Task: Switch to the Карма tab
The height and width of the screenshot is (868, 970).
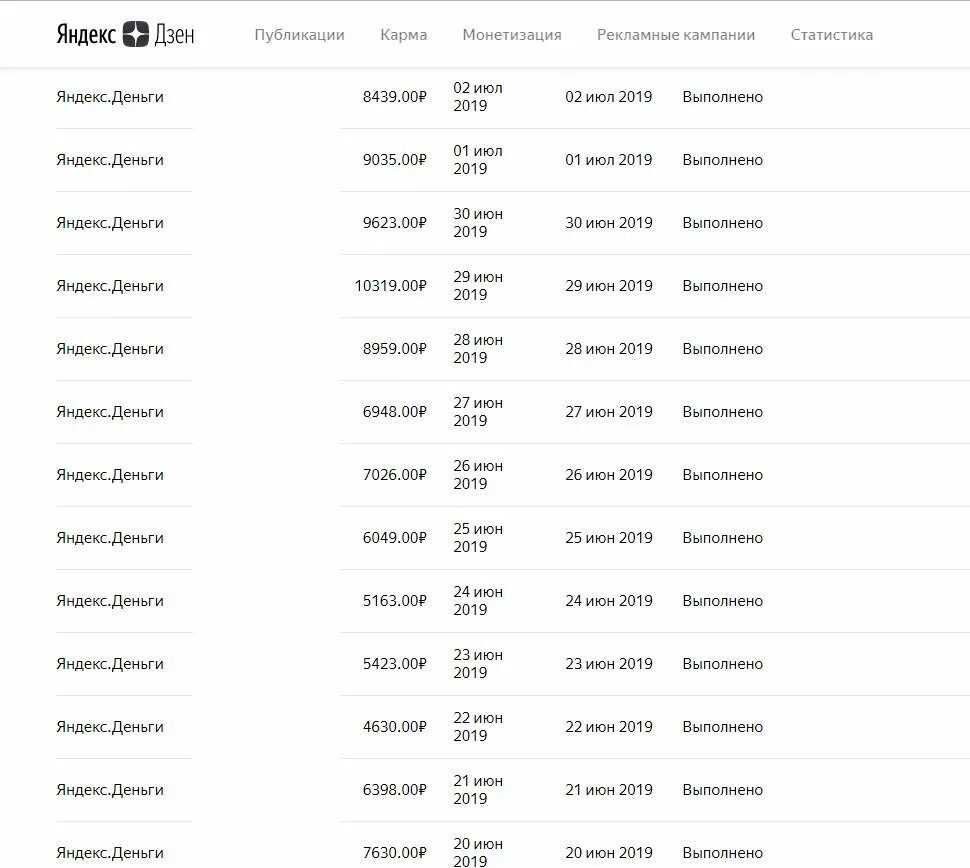Action: point(403,35)
